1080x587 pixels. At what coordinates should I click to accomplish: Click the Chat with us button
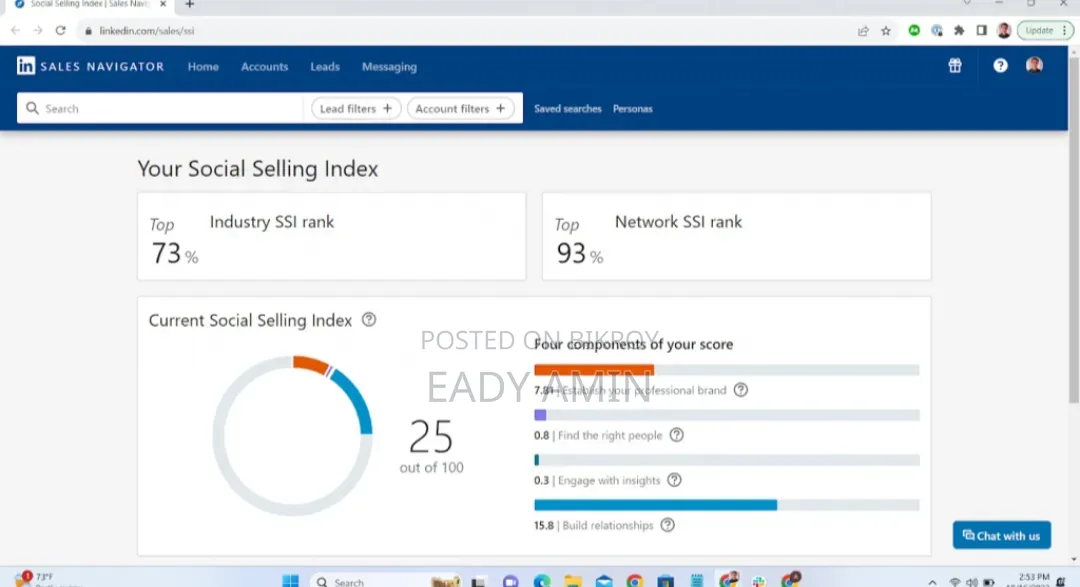pyautogui.click(x=1001, y=535)
